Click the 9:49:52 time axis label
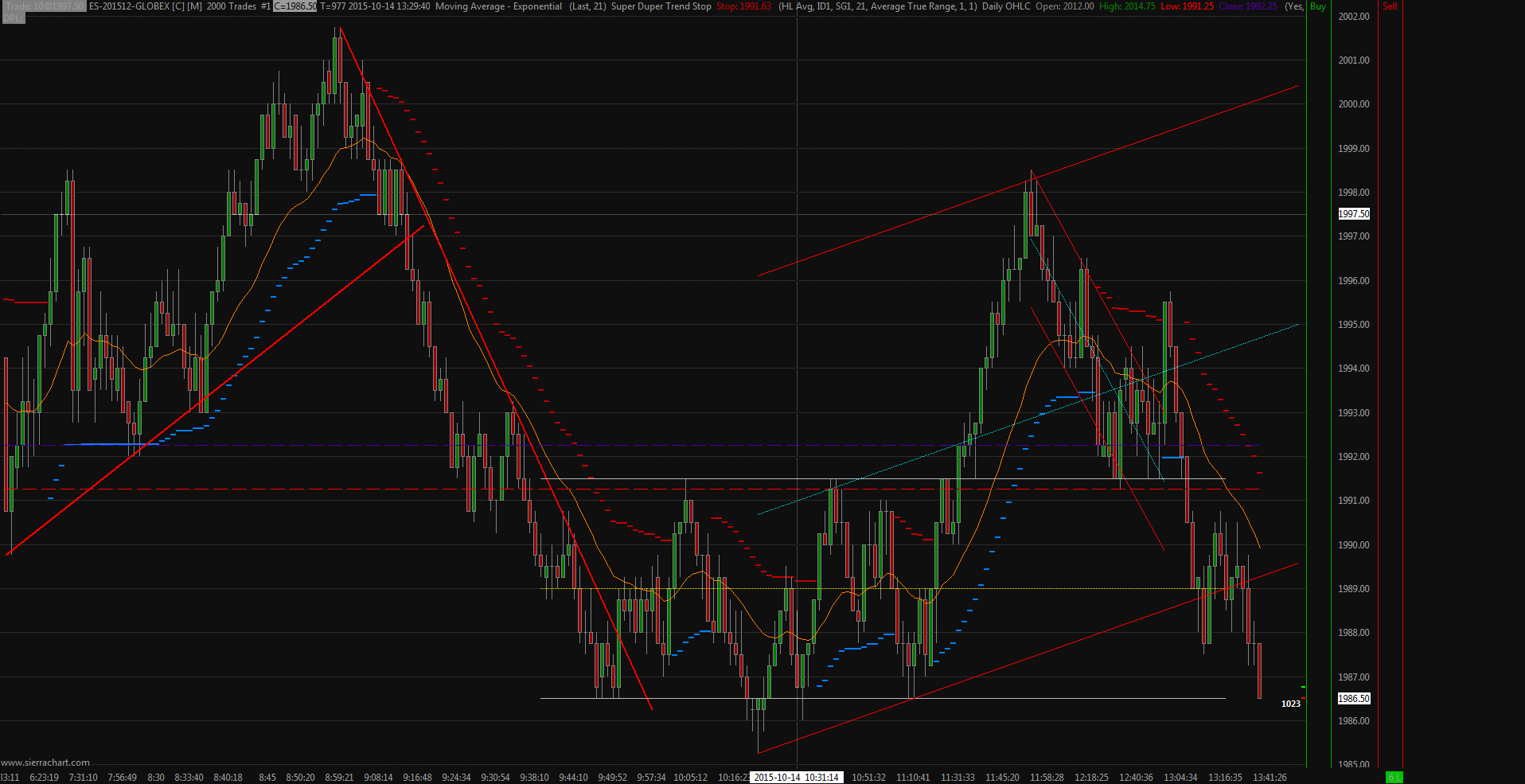Viewport: 1525px width, 784px height. click(x=612, y=778)
